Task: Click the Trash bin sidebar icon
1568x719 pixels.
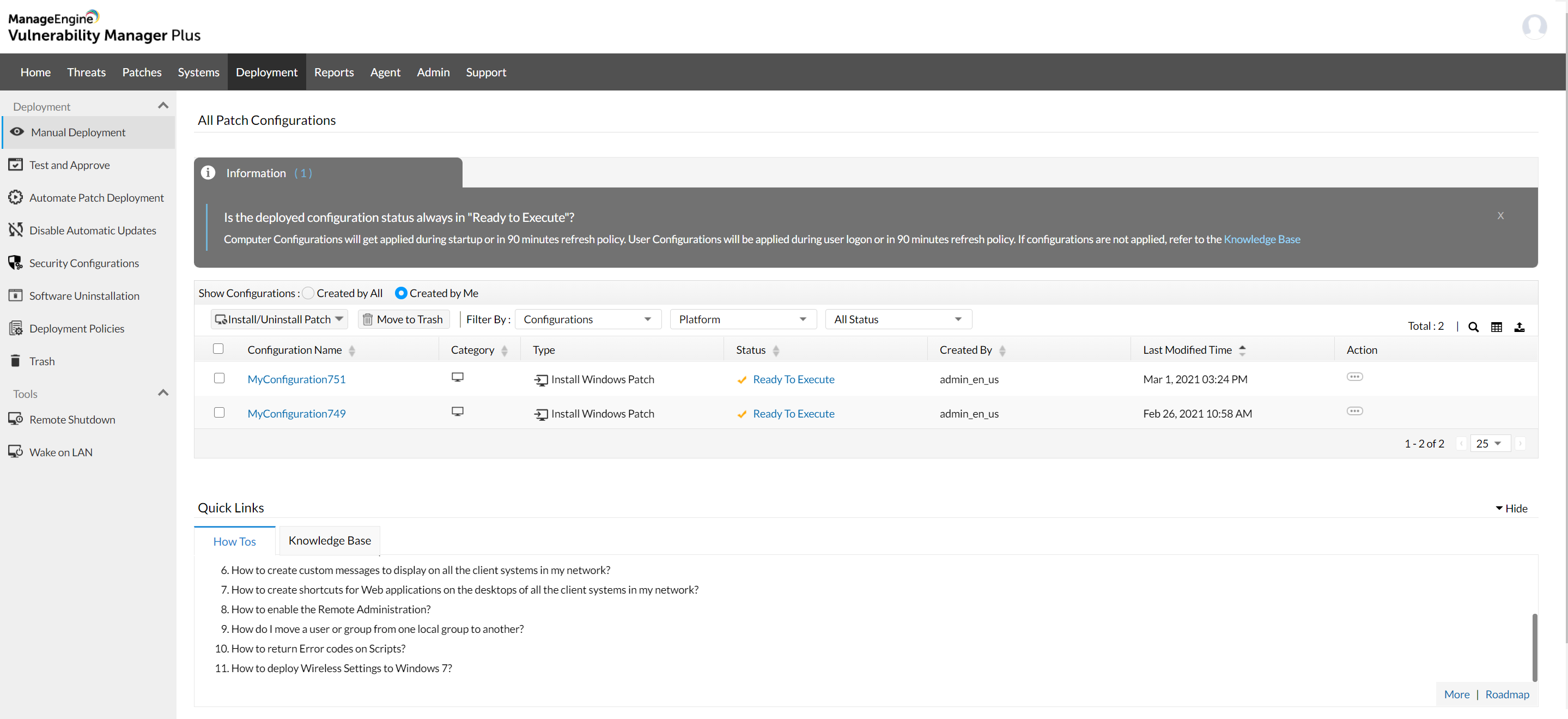Action: [16, 360]
